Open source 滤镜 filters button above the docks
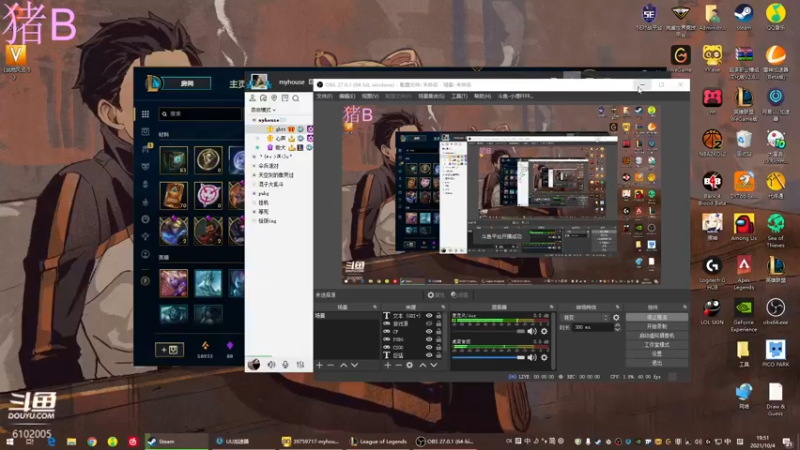 point(460,295)
